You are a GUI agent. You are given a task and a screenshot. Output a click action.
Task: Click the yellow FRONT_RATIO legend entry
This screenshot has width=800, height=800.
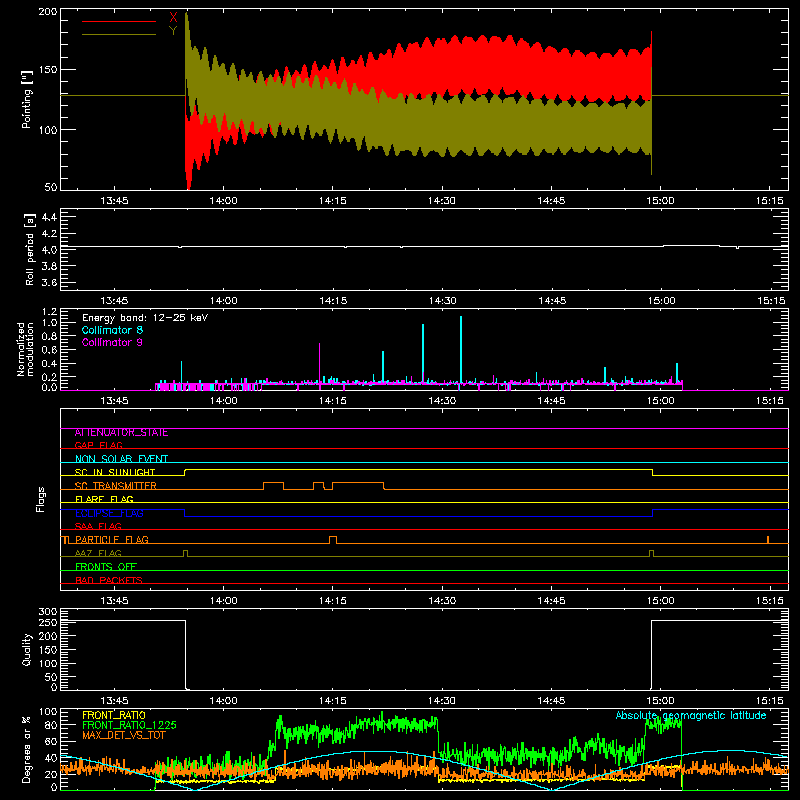(x=114, y=715)
